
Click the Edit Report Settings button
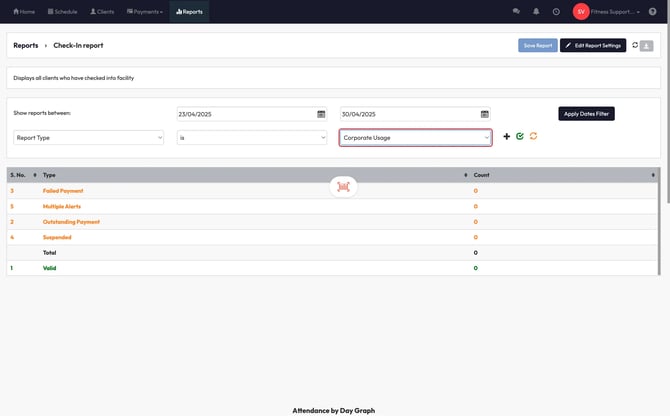(592, 45)
